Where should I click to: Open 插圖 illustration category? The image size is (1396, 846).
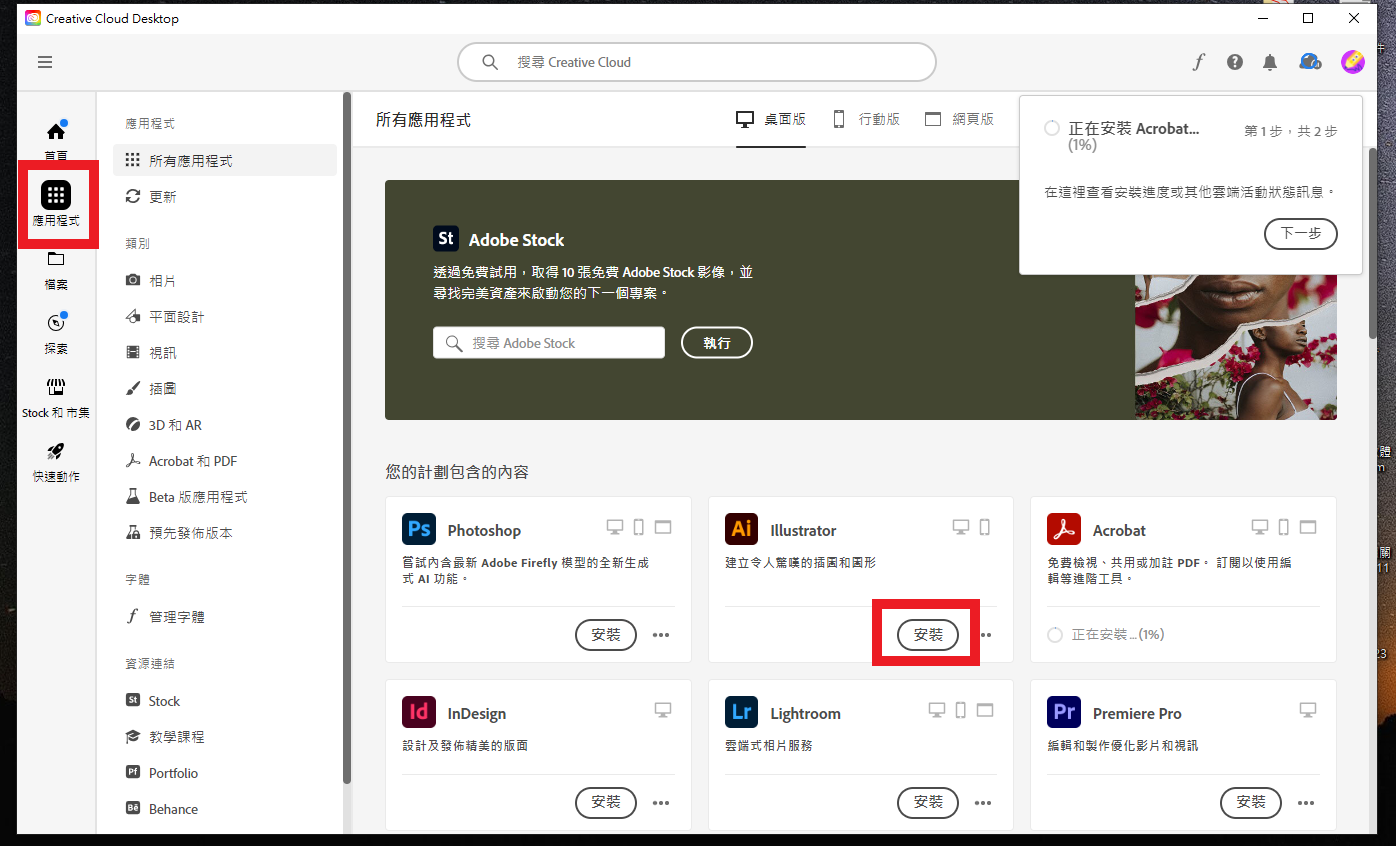point(225,389)
